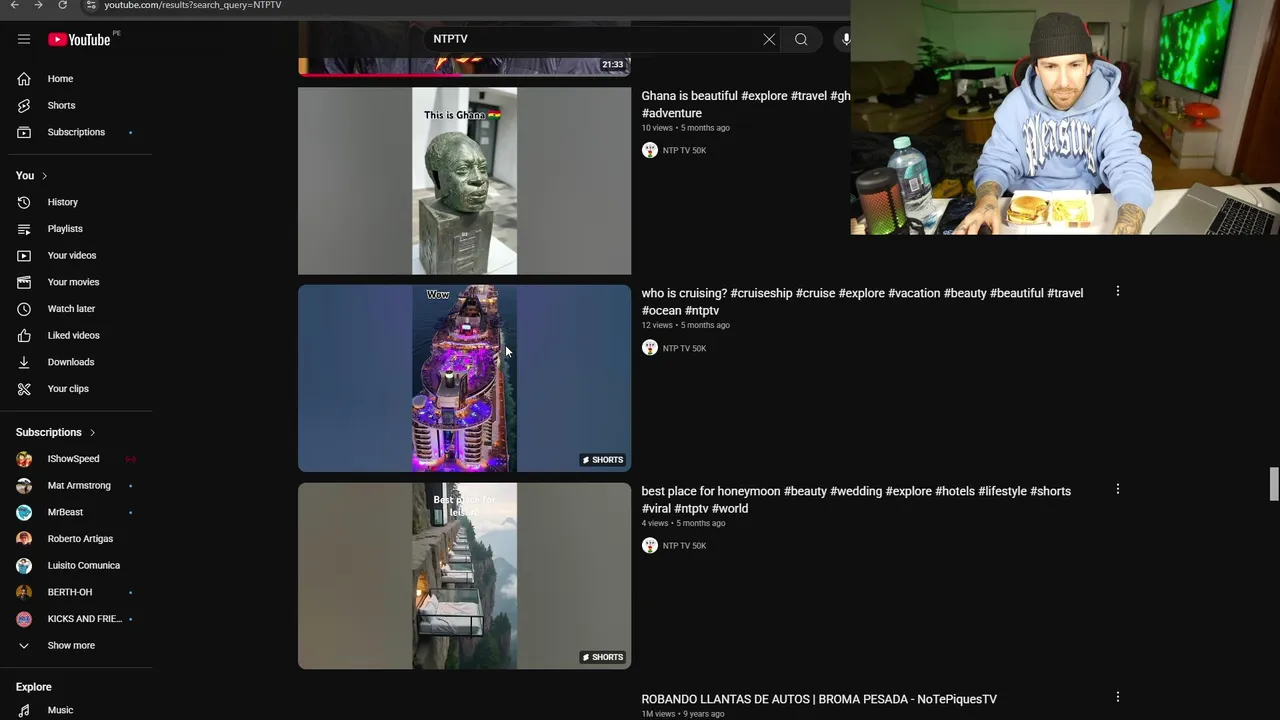Open best place for honeymoon thumbnail

click(x=464, y=576)
